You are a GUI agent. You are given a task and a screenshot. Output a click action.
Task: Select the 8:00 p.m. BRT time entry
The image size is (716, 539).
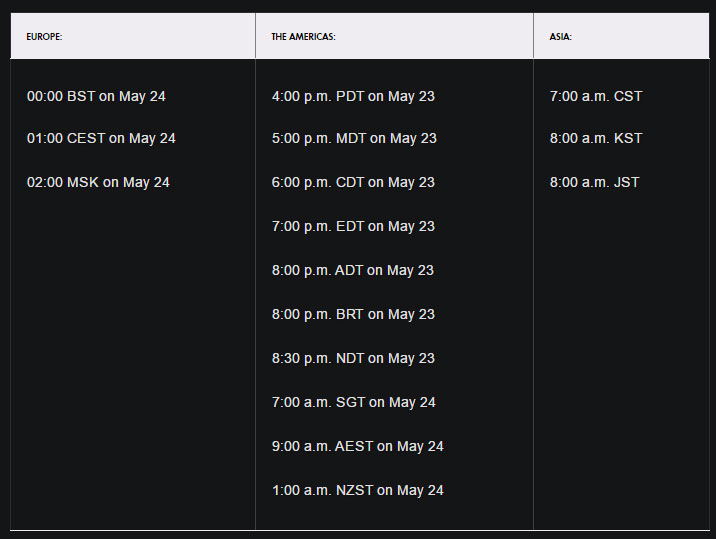353,315
